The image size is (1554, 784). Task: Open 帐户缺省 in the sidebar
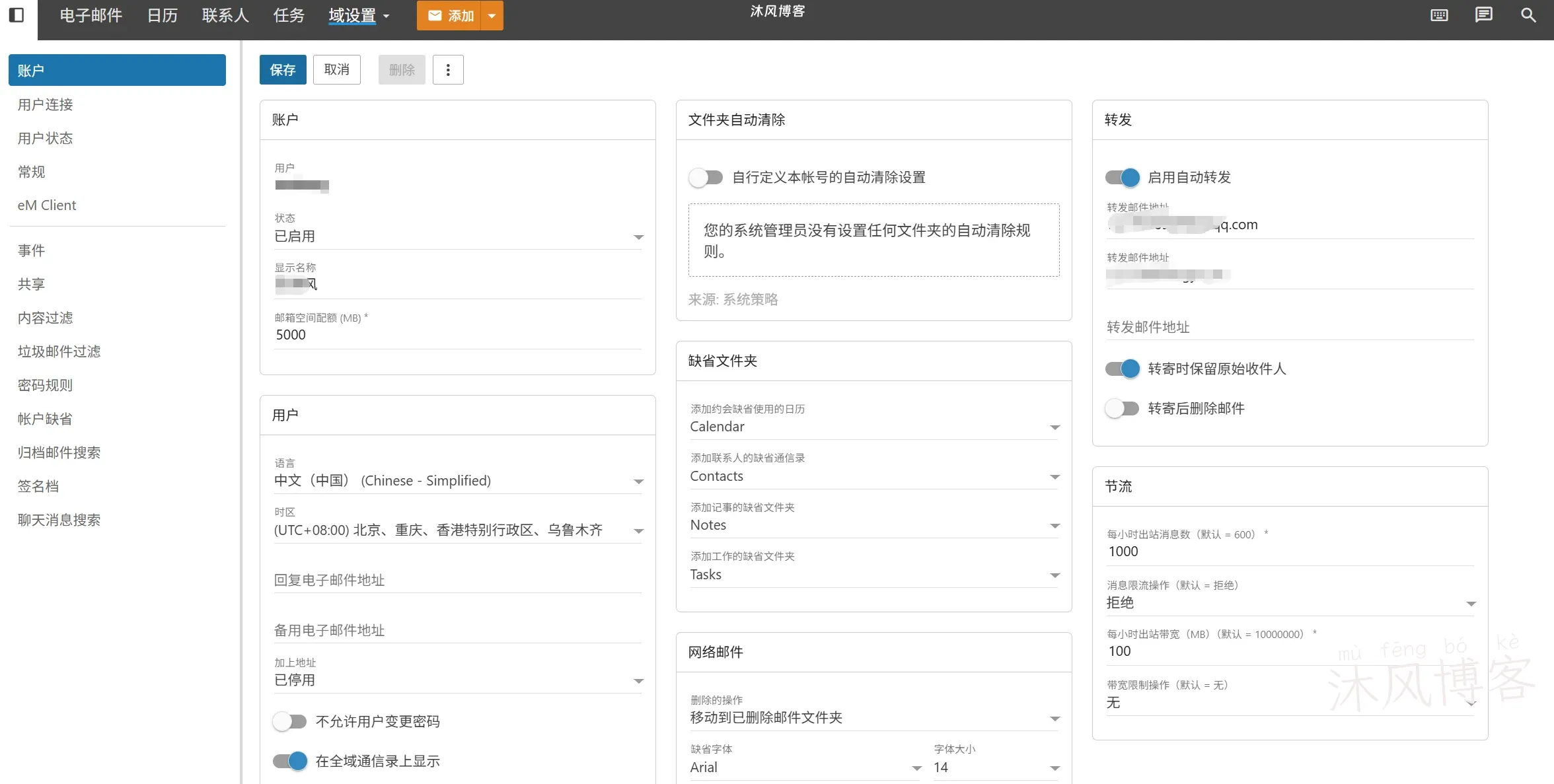[x=117, y=419]
